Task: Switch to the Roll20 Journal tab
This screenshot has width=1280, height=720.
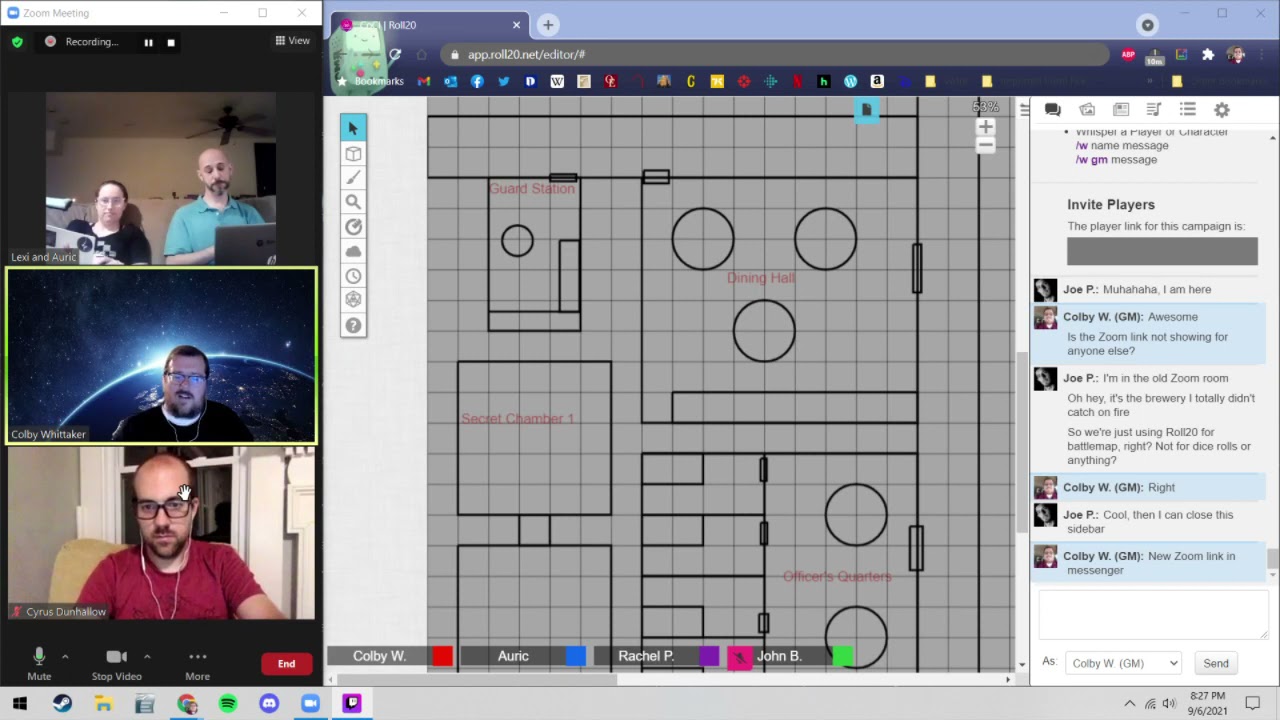Action: click(x=1121, y=110)
